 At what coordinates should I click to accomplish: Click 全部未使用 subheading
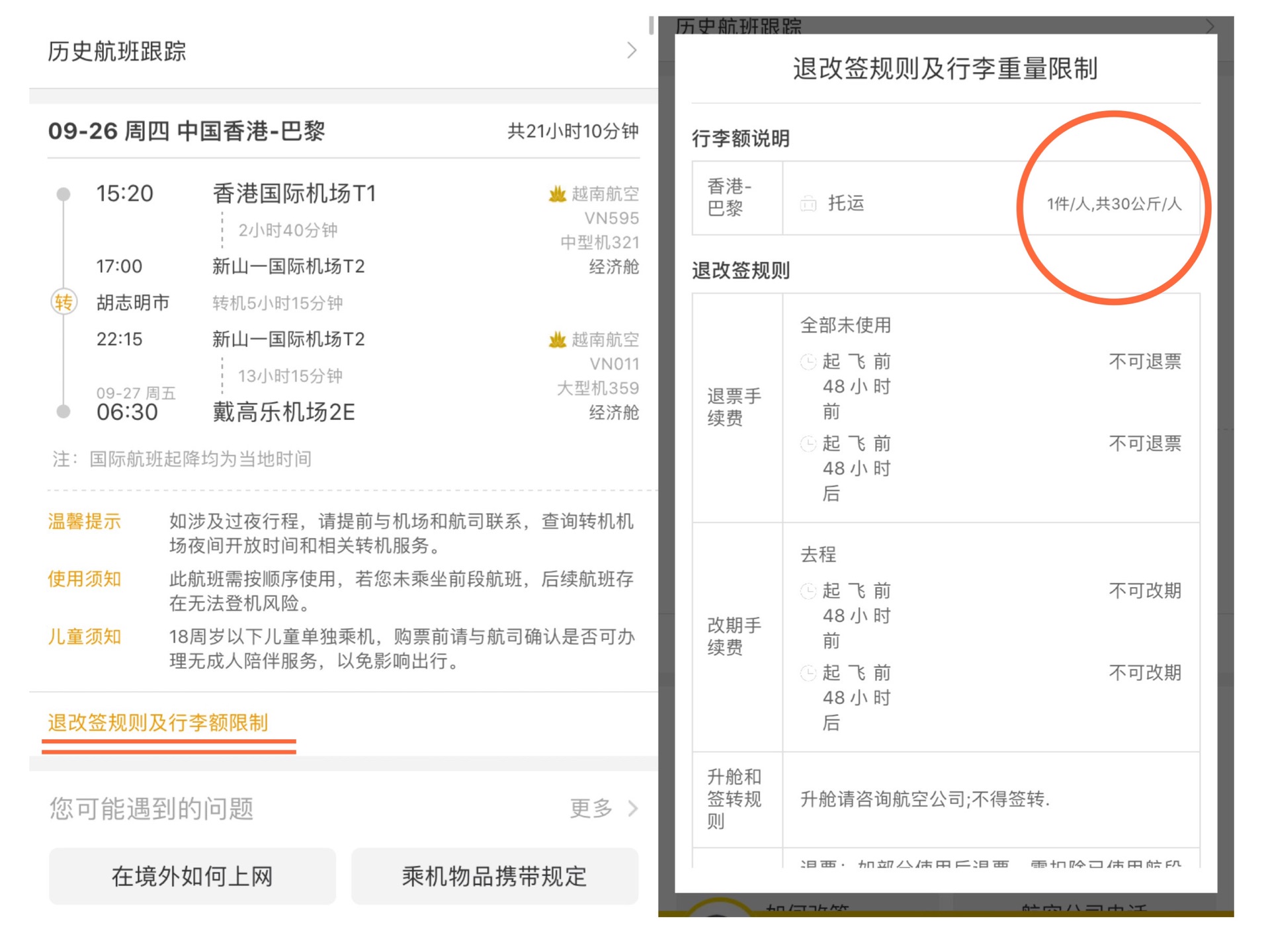click(x=845, y=325)
